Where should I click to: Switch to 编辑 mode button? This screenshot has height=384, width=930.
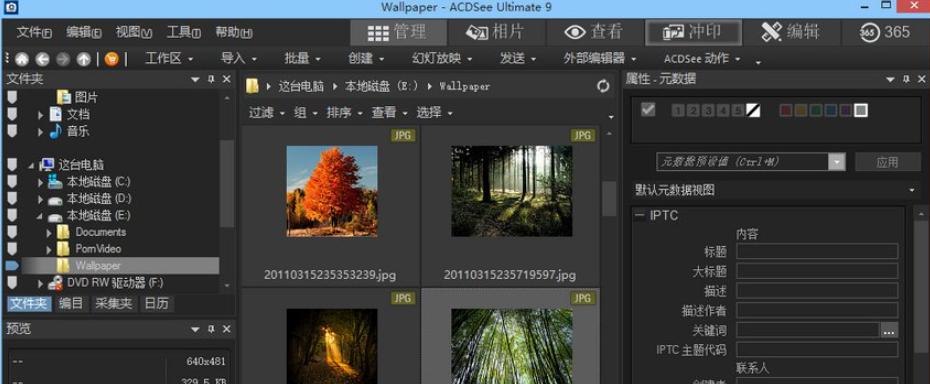coord(791,32)
